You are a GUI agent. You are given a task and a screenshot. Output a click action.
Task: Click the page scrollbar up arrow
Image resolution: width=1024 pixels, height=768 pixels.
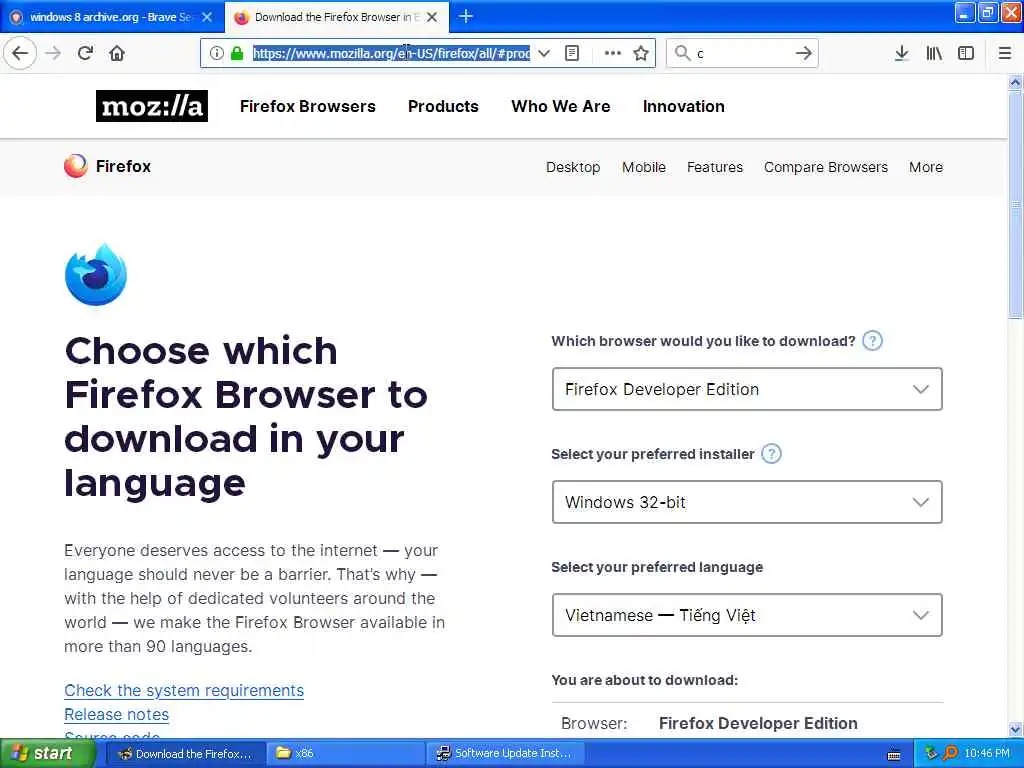(x=1015, y=82)
